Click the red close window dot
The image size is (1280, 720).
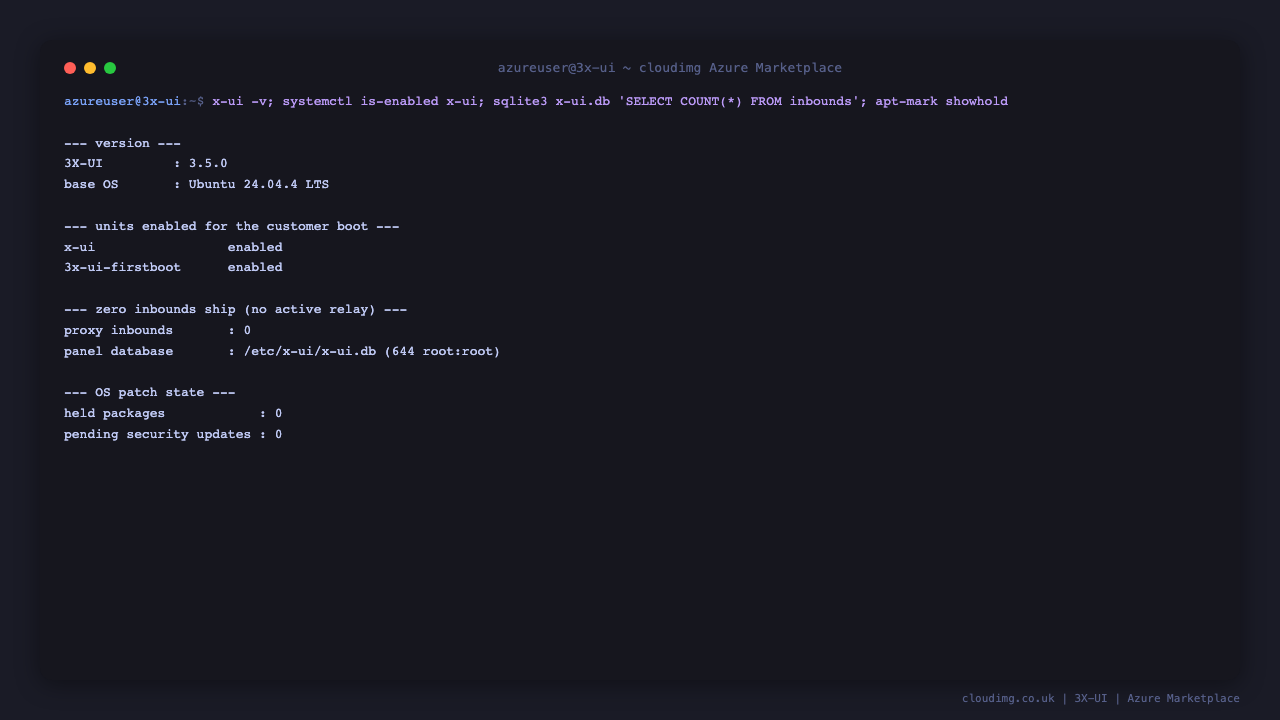[x=70, y=68]
